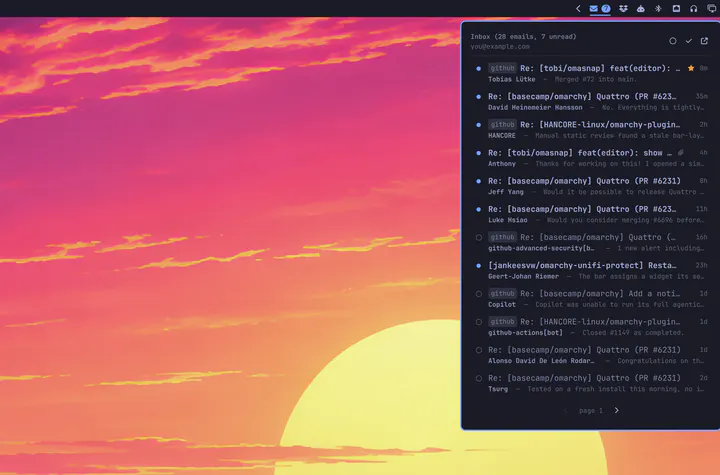Click the 'Closed #1149 as completed.' preview text
The height and width of the screenshot is (475, 720).
(633, 333)
